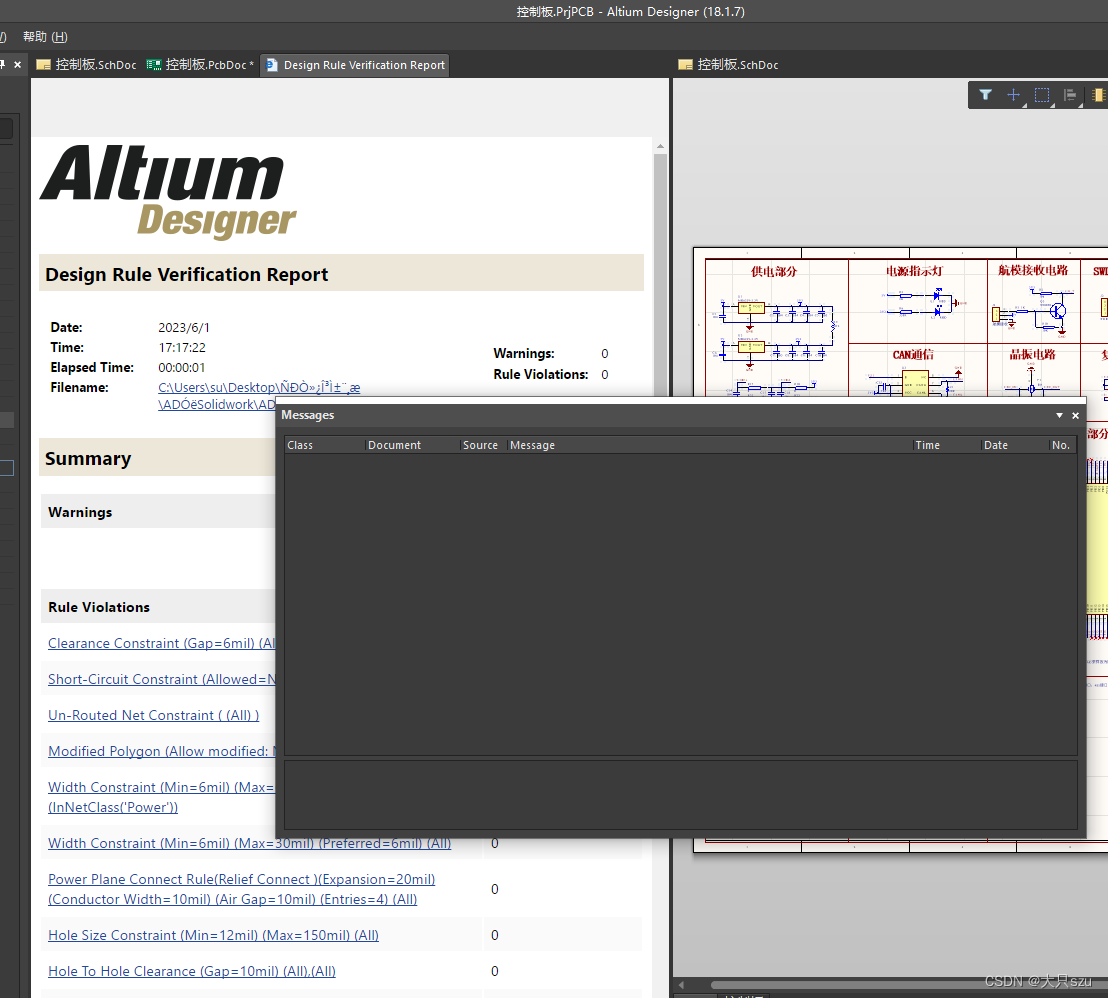Select the Move Object crosshair tool
The image size is (1108, 998).
pos(1013,95)
